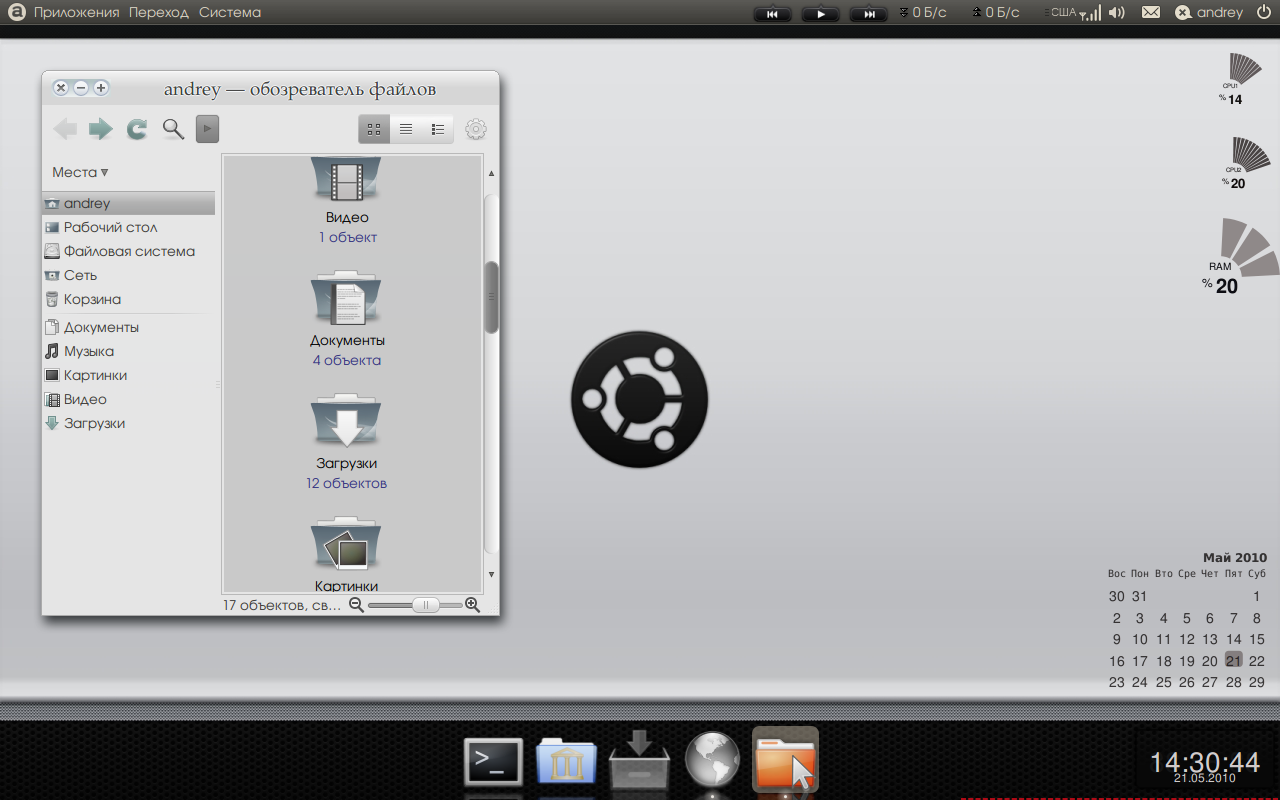Open the library folder dock icon

click(x=566, y=762)
